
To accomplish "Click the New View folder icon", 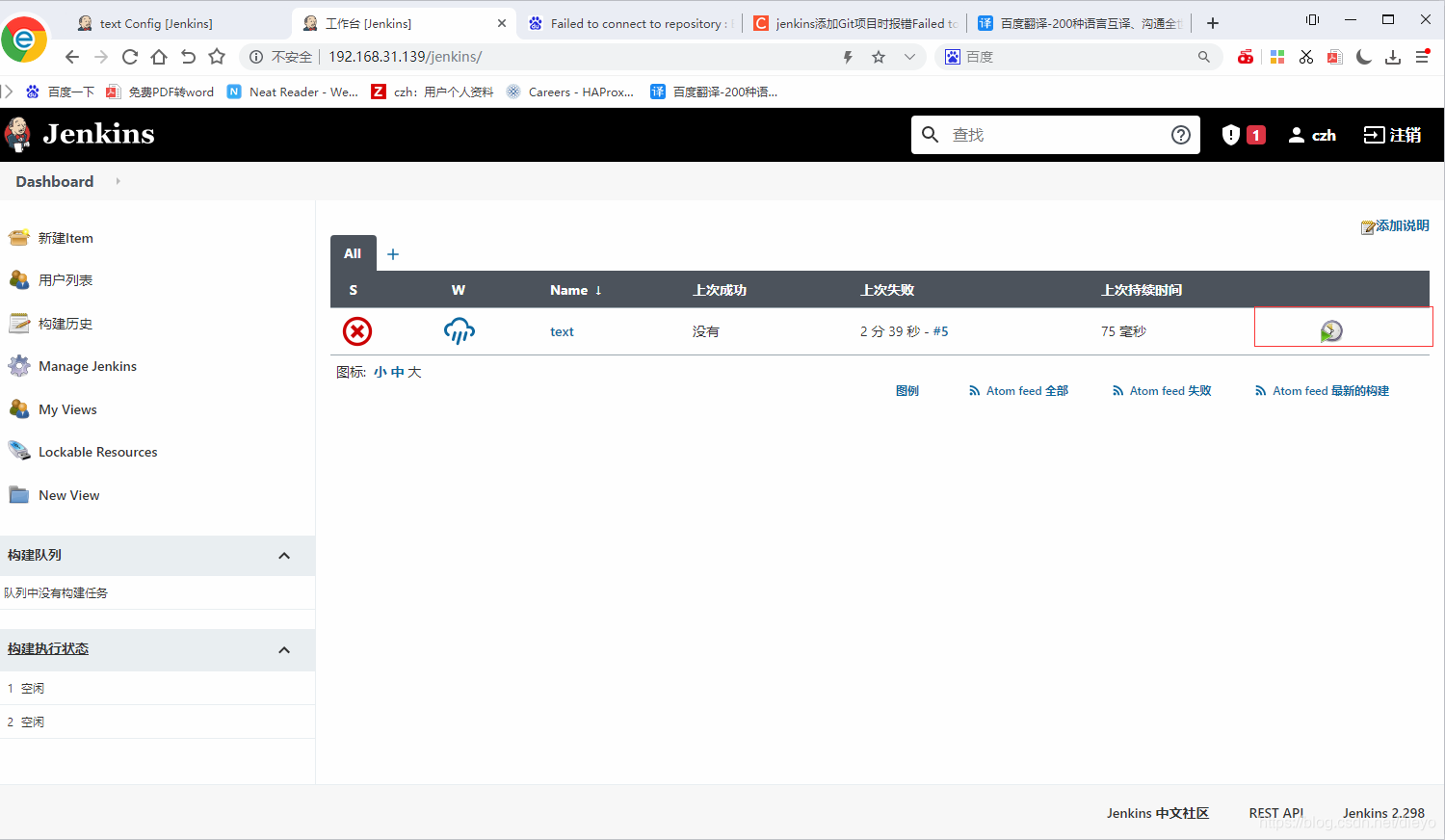I will [x=19, y=495].
